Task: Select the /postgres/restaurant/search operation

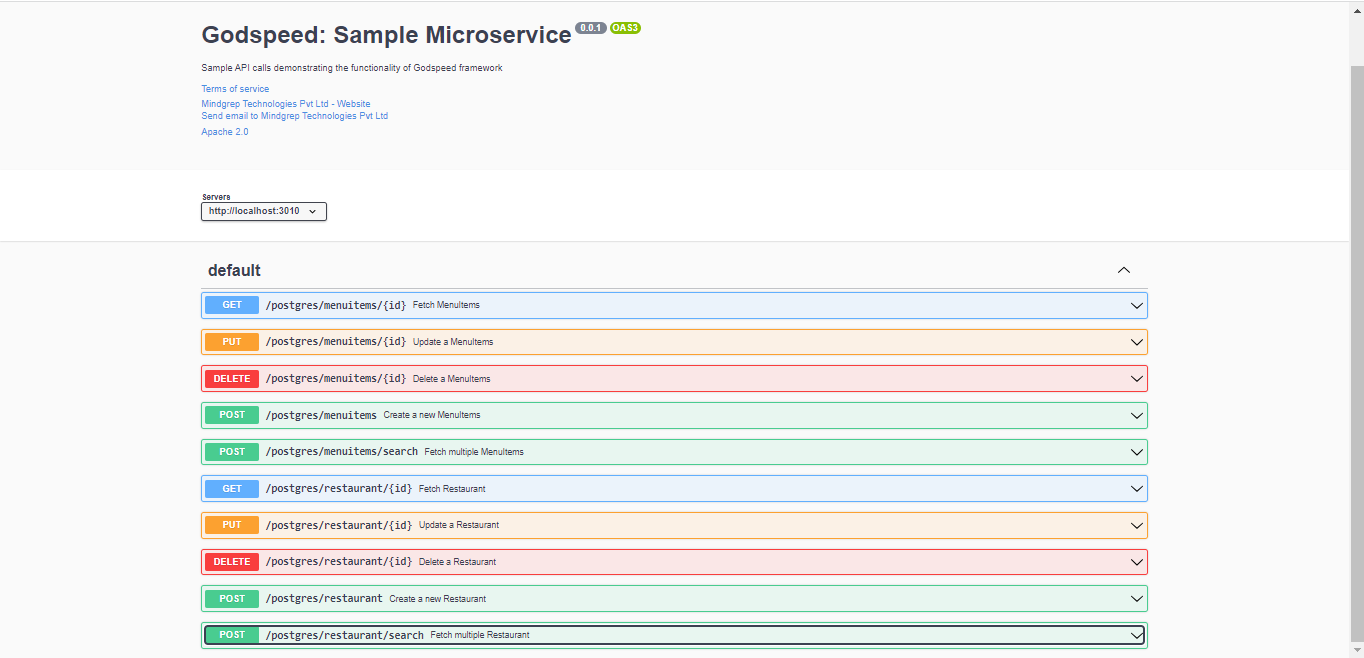Action: point(674,634)
